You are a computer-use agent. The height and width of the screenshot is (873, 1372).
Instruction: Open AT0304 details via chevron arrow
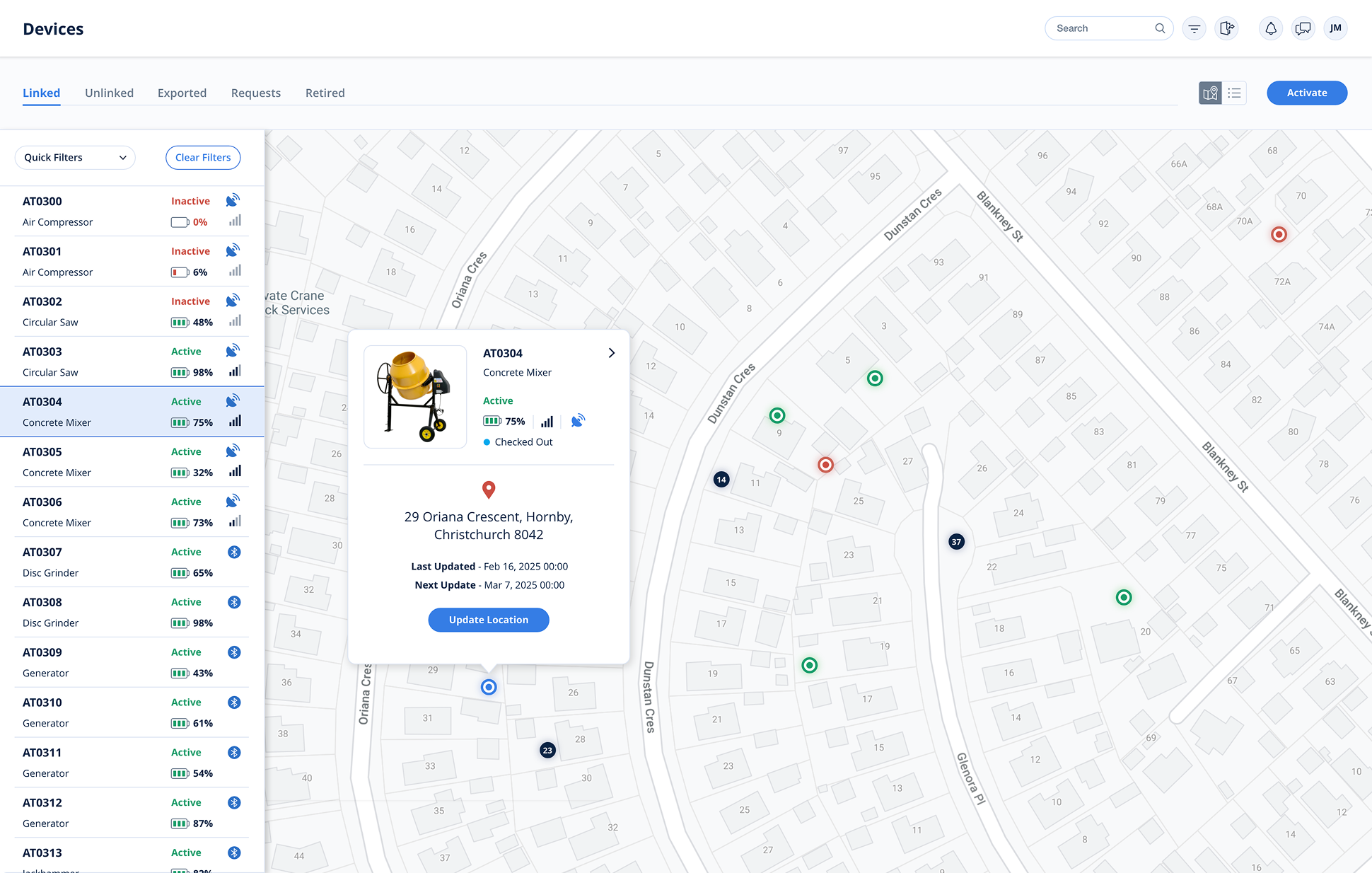pyautogui.click(x=612, y=352)
